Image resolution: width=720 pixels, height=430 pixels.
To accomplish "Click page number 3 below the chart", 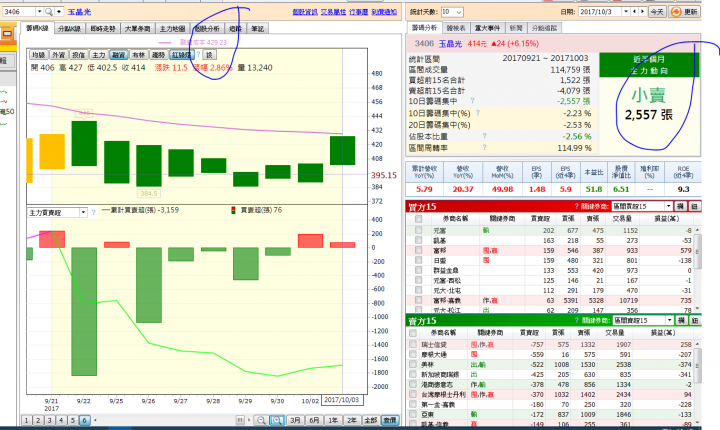I will click(x=50, y=420).
